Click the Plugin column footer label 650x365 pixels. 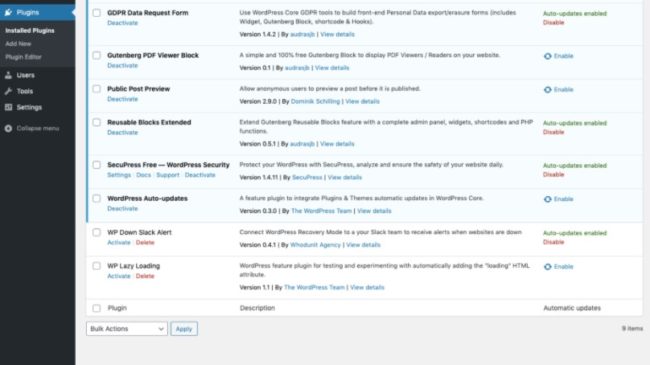click(117, 308)
